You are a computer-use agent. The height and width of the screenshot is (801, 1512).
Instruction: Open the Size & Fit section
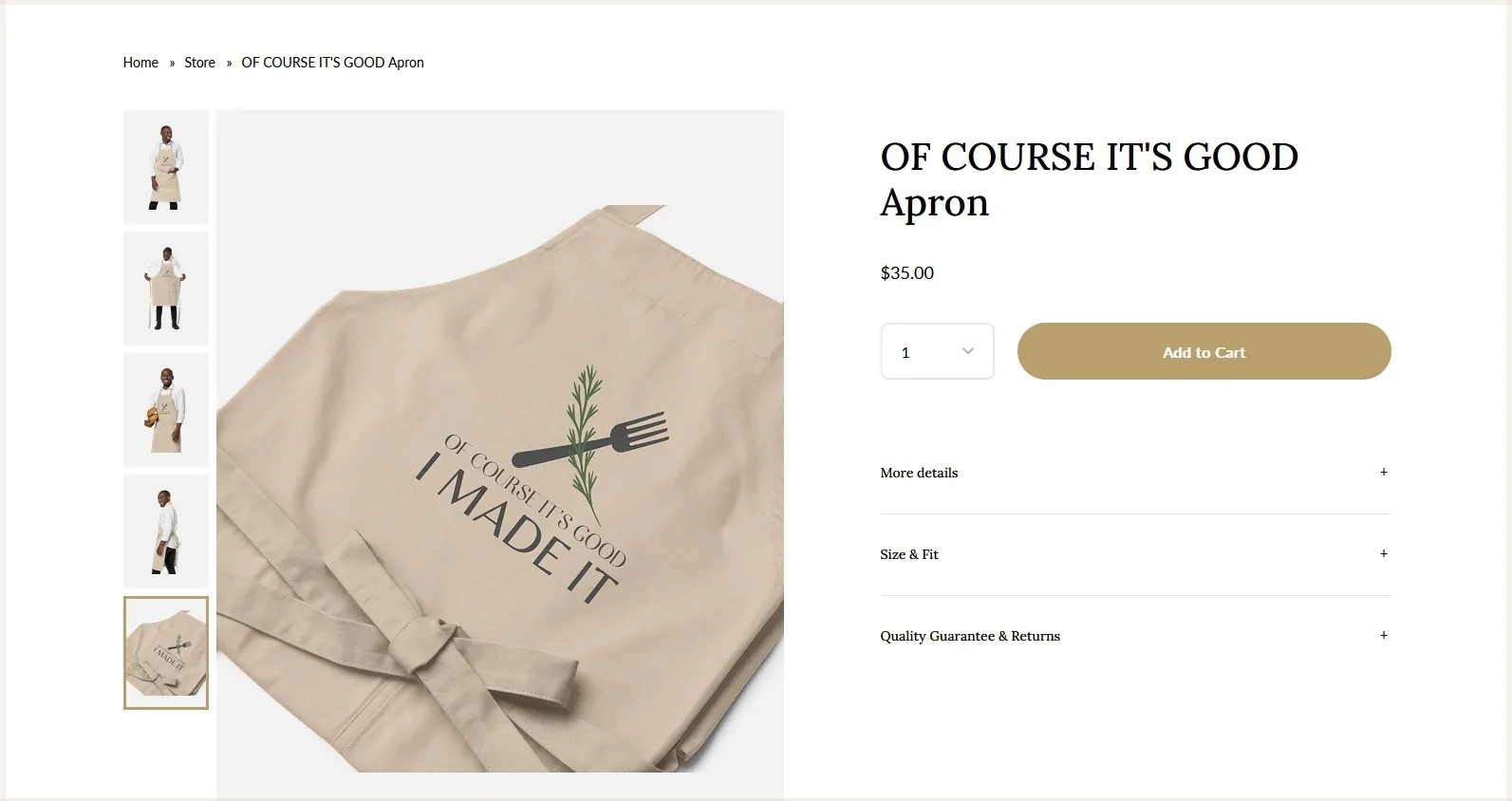click(x=1135, y=554)
